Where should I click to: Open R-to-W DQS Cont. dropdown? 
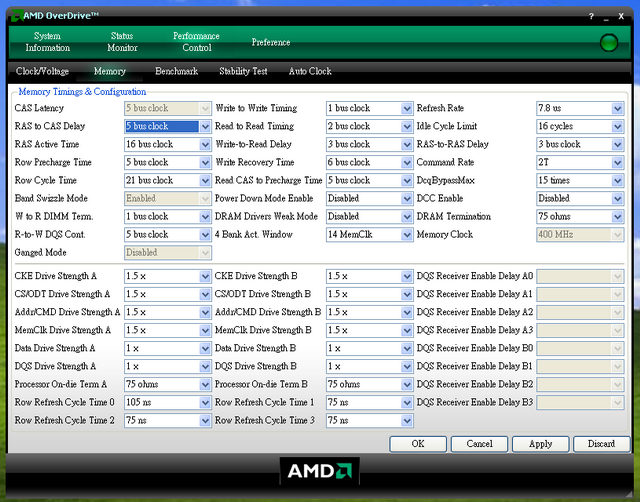(168, 234)
